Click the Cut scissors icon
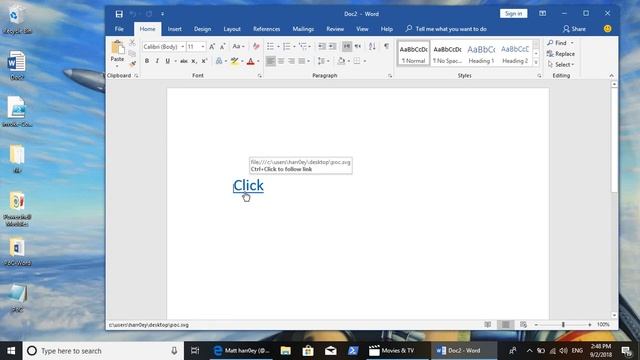 click(x=132, y=42)
